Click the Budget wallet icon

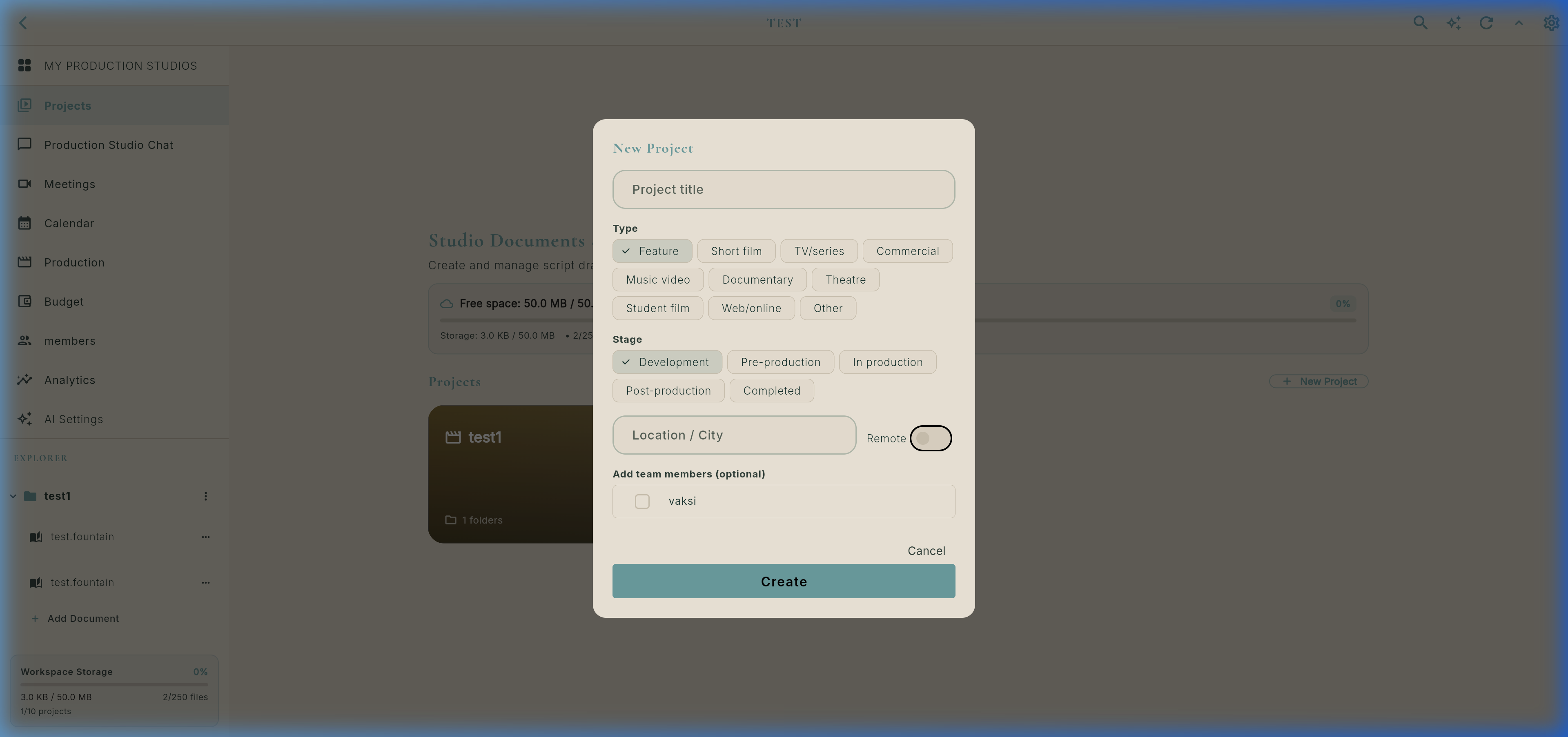click(24, 302)
